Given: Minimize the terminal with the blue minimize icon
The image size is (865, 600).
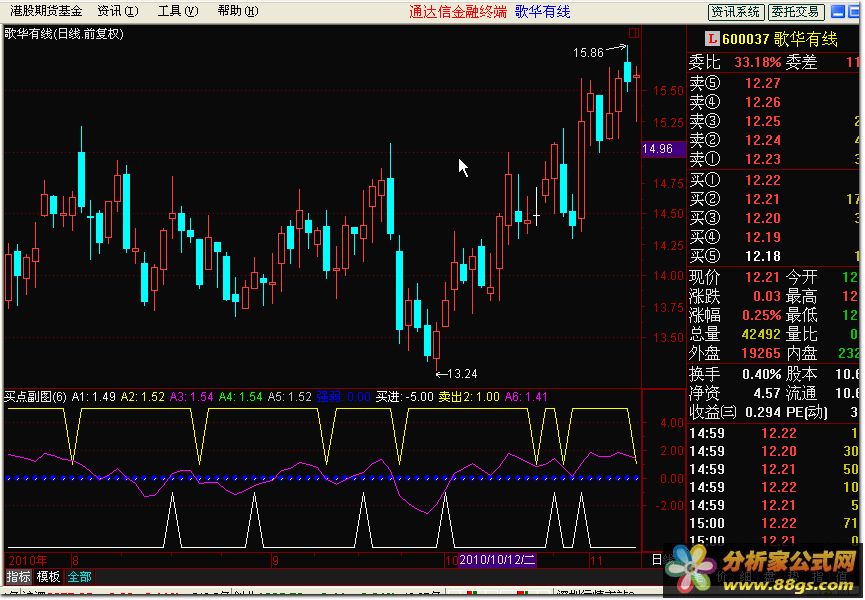Looking at the screenshot, I should click(x=837, y=12).
